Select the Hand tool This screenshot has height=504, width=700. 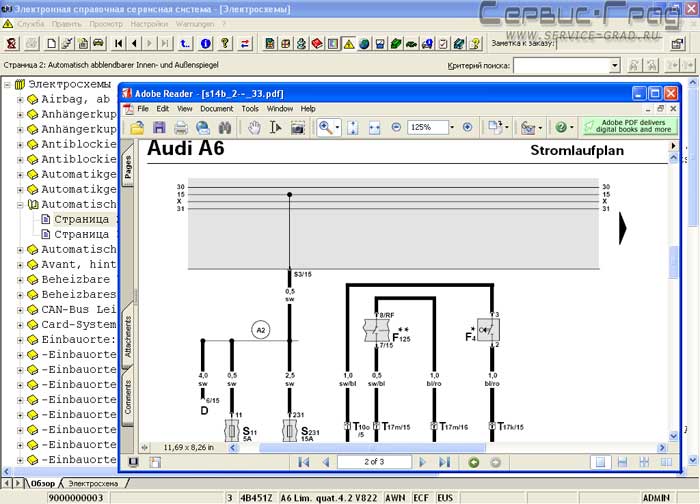[254, 128]
